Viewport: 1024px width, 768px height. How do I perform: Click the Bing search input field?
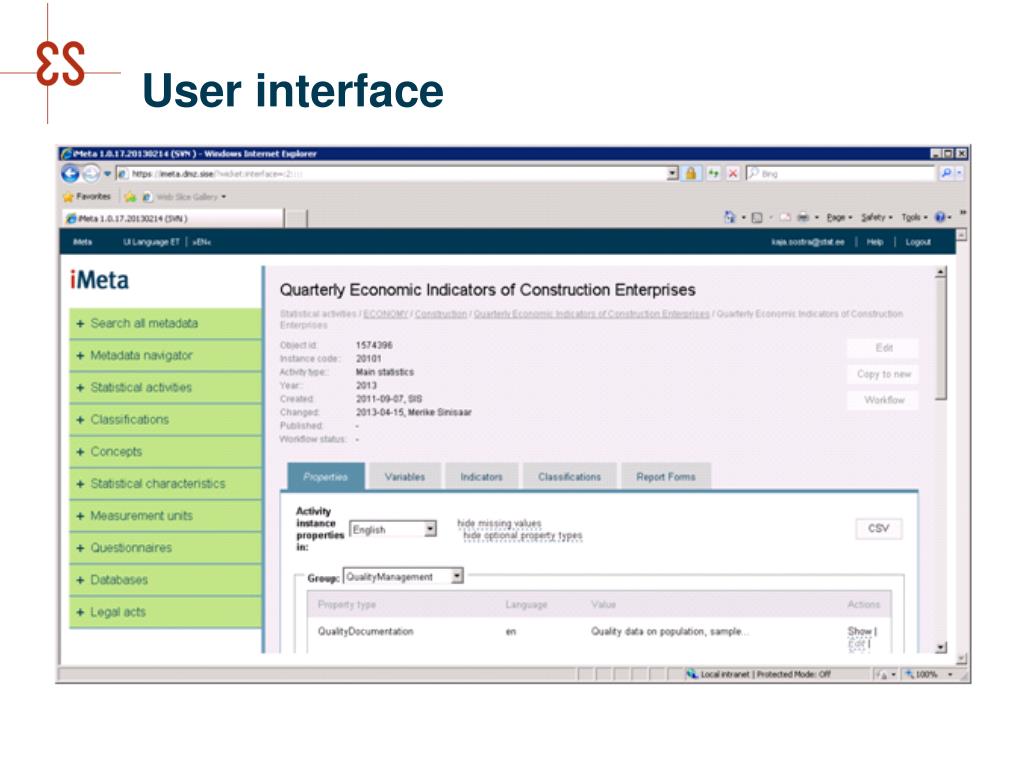pos(842,174)
